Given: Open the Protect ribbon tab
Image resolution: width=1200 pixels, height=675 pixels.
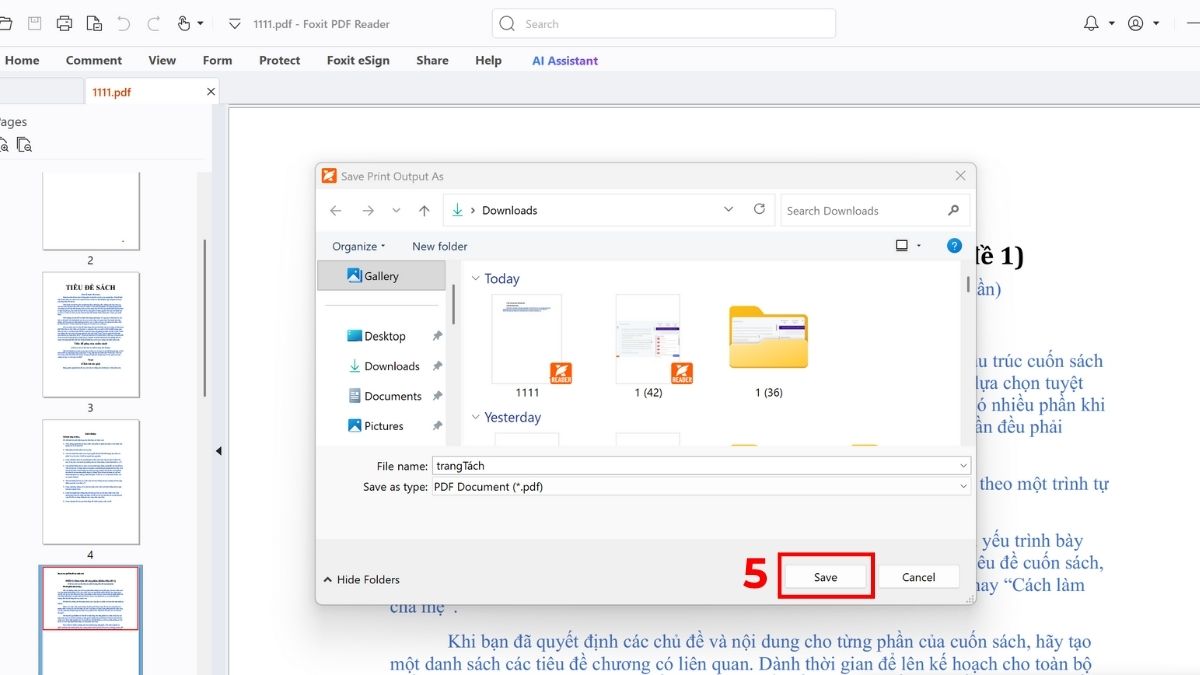Looking at the screenshot, I should click(x=279, y=60).
